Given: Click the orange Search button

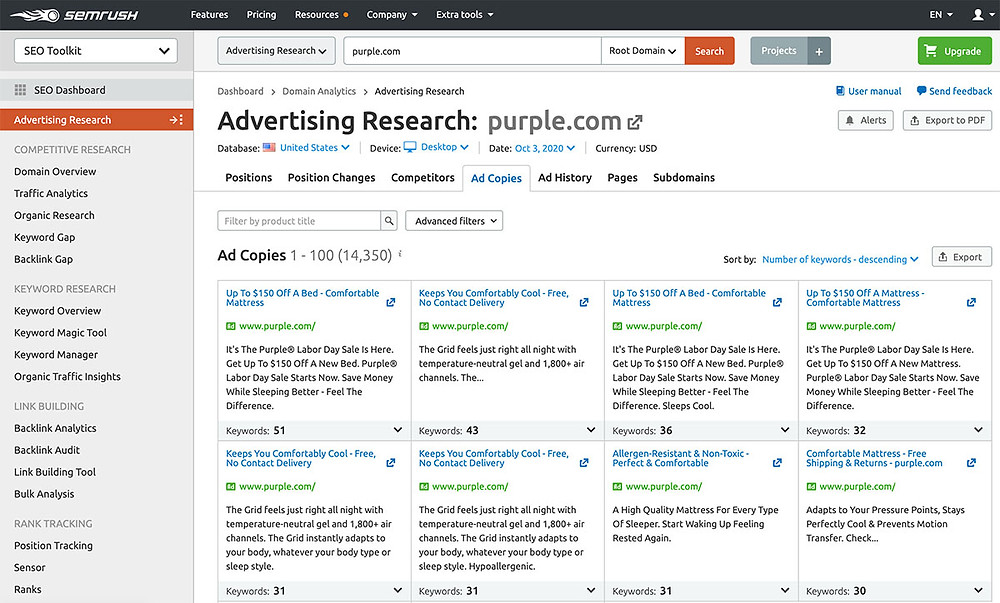Looking at the screenshot, I should click(x=709, y=51).
